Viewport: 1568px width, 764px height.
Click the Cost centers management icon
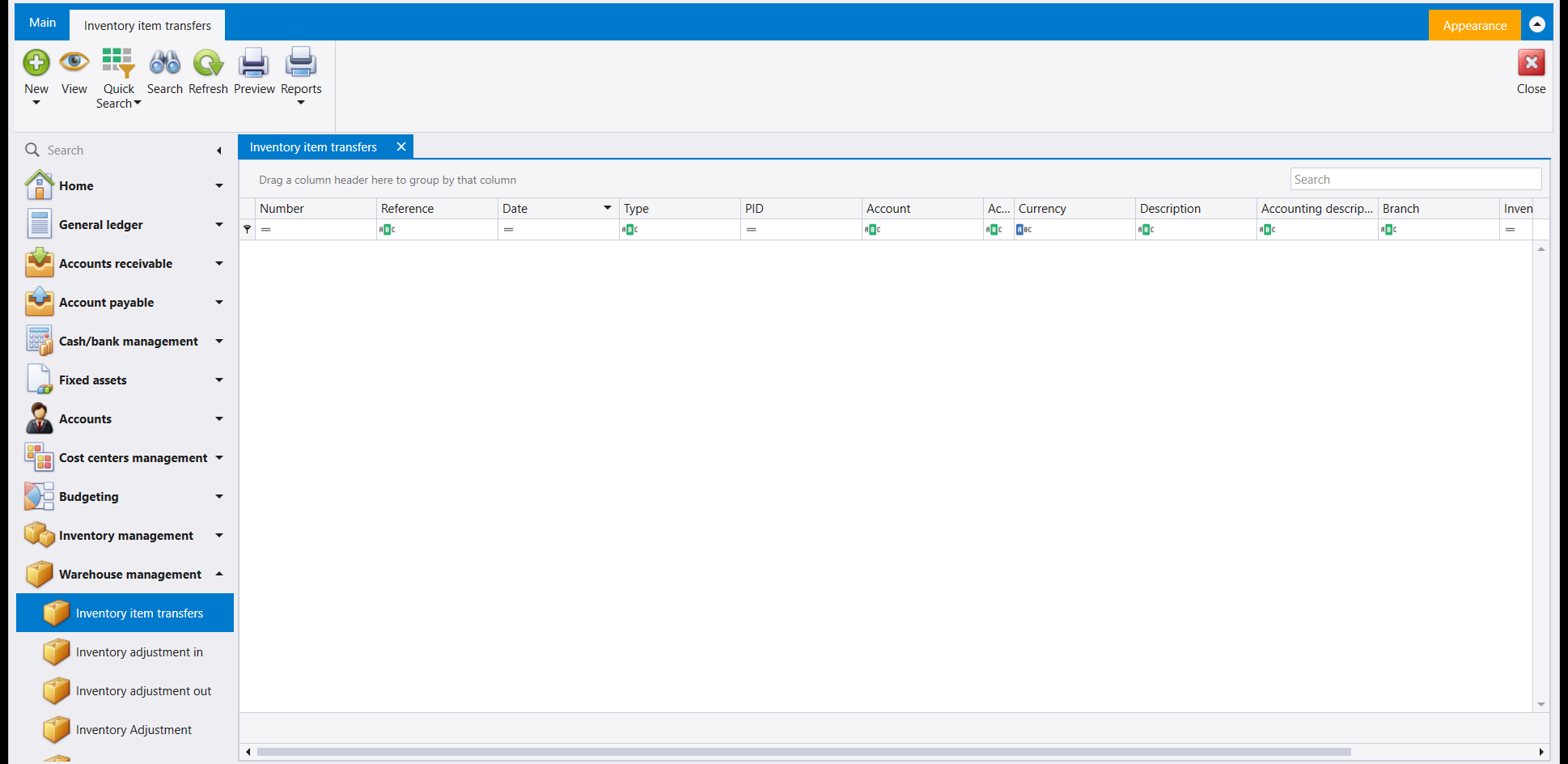[x=39, y=457]
